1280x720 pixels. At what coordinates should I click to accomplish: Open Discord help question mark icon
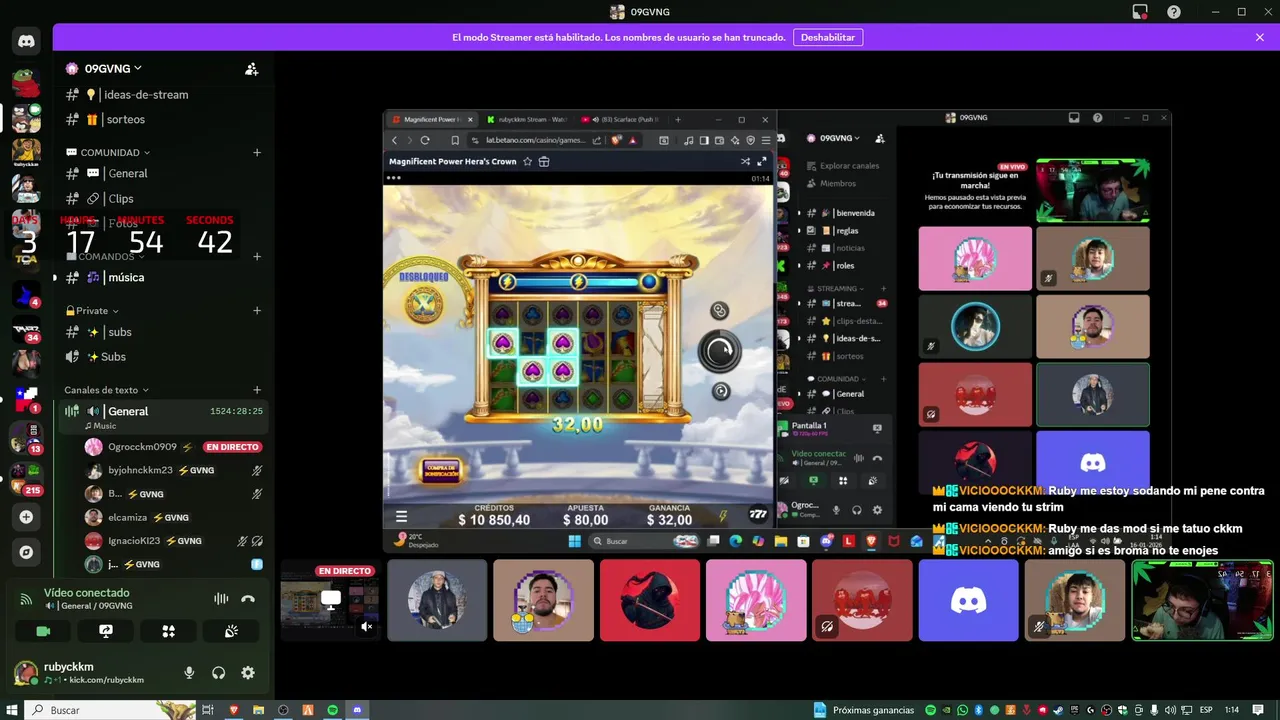click(x=1174, y=12)
